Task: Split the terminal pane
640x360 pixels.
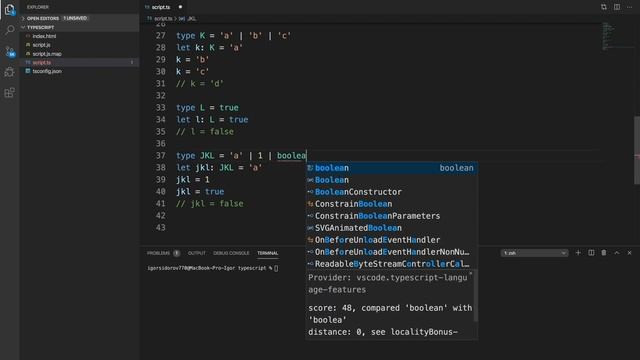Action: (x=591, y=253)
